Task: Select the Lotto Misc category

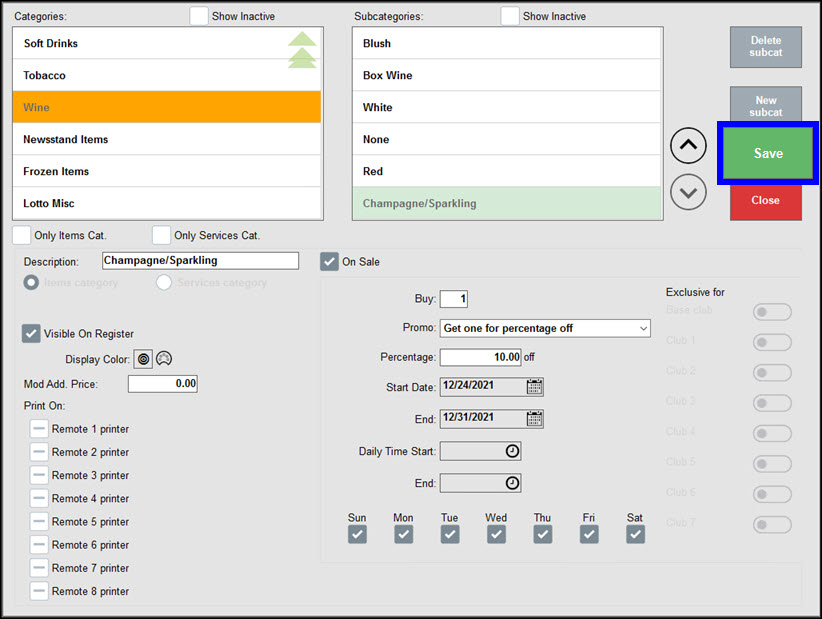Action: click(x=167, y=203)
